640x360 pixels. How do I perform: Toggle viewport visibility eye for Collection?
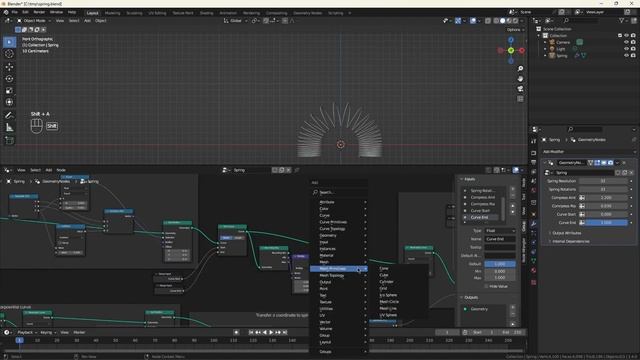pyautogui.click(x=627, y=36)
